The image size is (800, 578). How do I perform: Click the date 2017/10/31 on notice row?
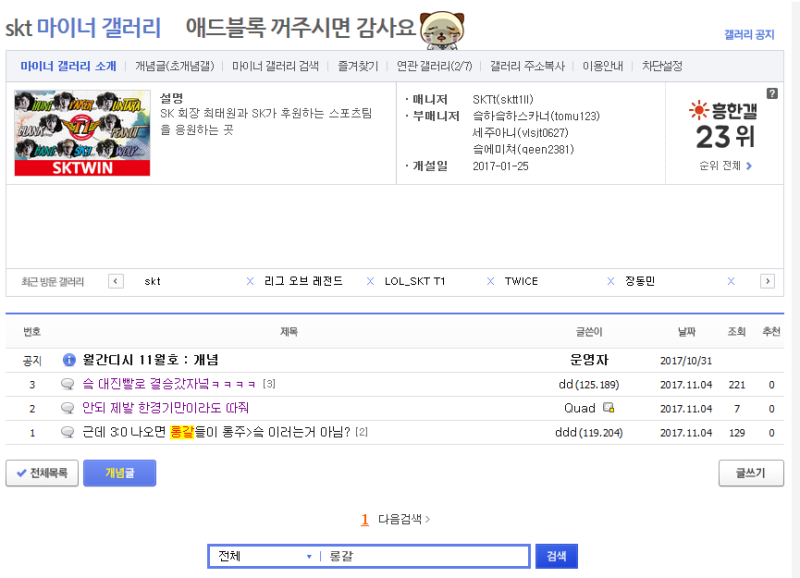[x=686, y=360]
